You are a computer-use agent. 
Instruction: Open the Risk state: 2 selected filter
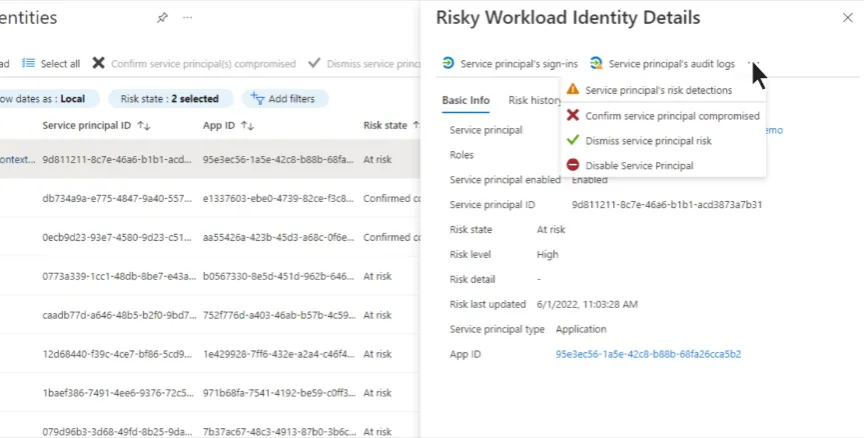(x=170, y=99)
